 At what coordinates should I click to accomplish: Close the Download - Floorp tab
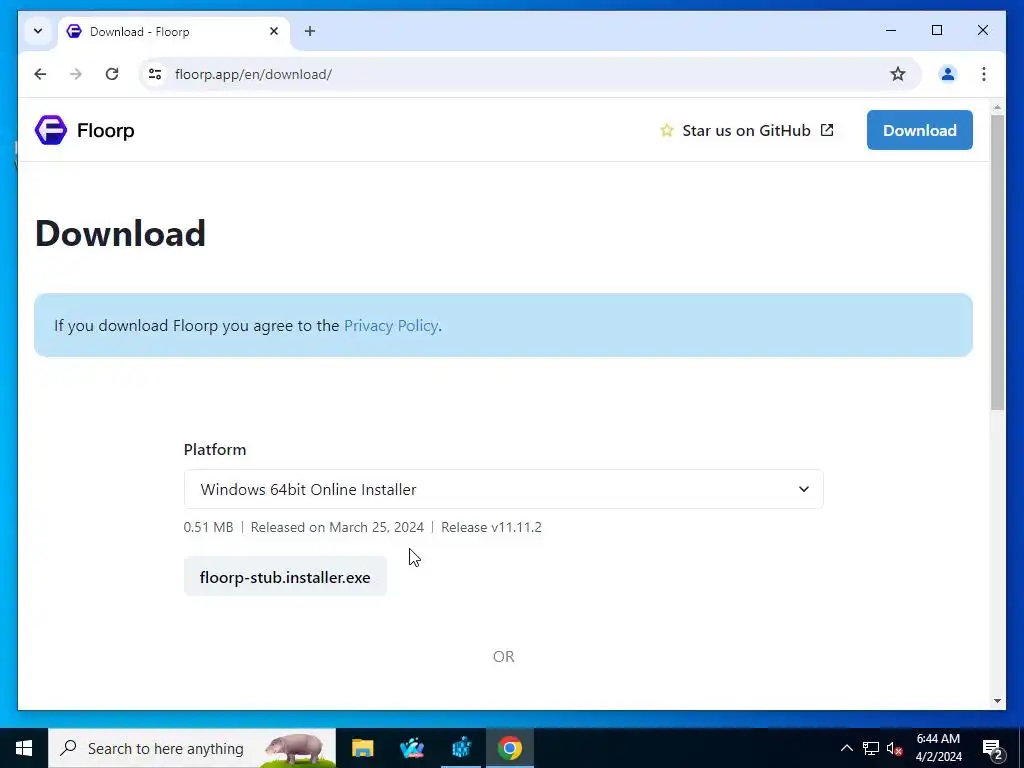274,31
